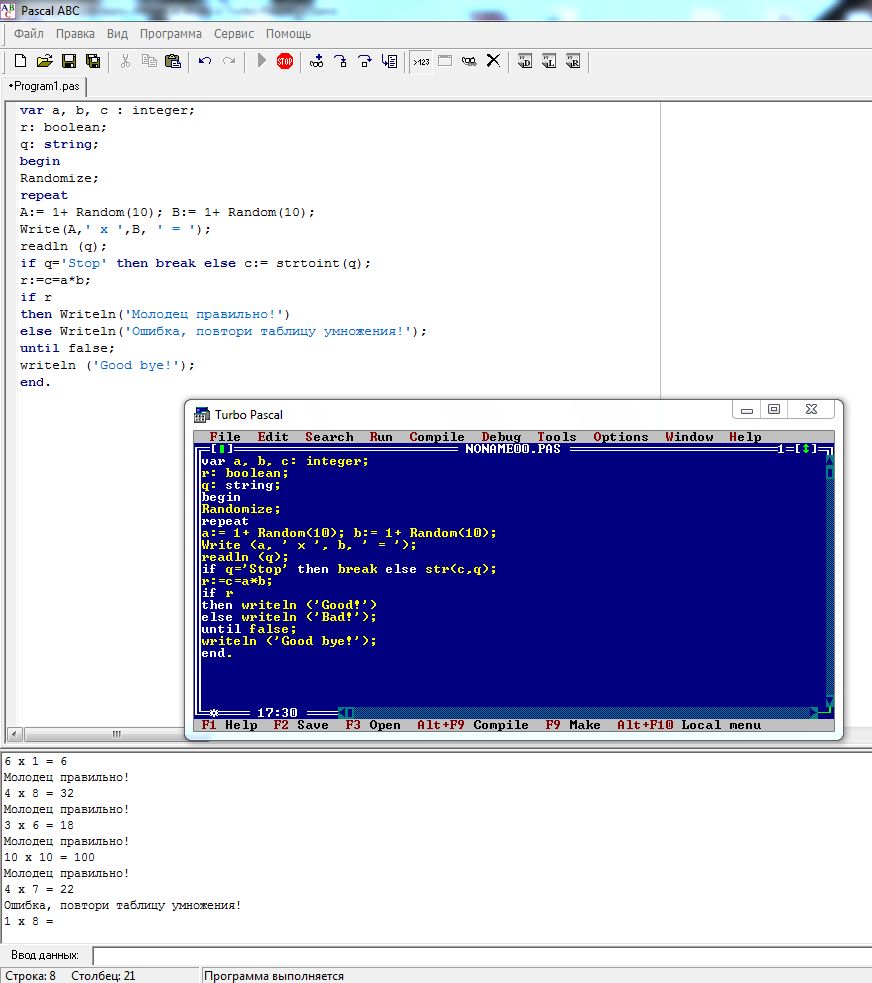This screenshot has width=872, height=983.
Task: Toggle the >123 output window button
Action: pyautogui.click(x=421, y=61)
